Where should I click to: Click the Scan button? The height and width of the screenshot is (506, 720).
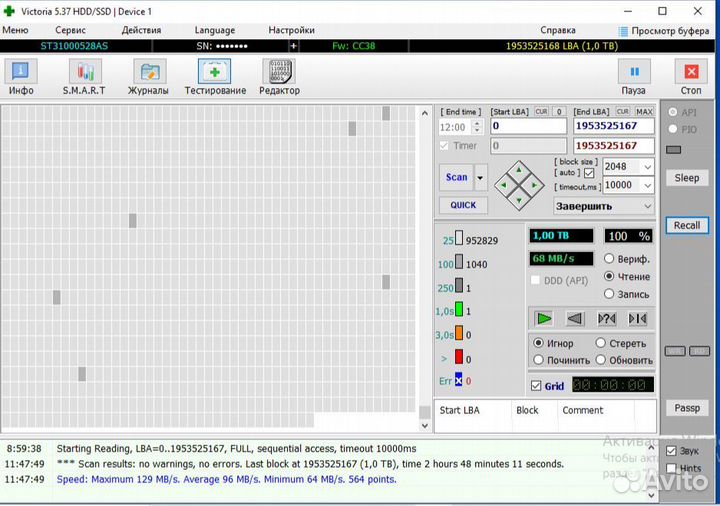tap(456, 177)
